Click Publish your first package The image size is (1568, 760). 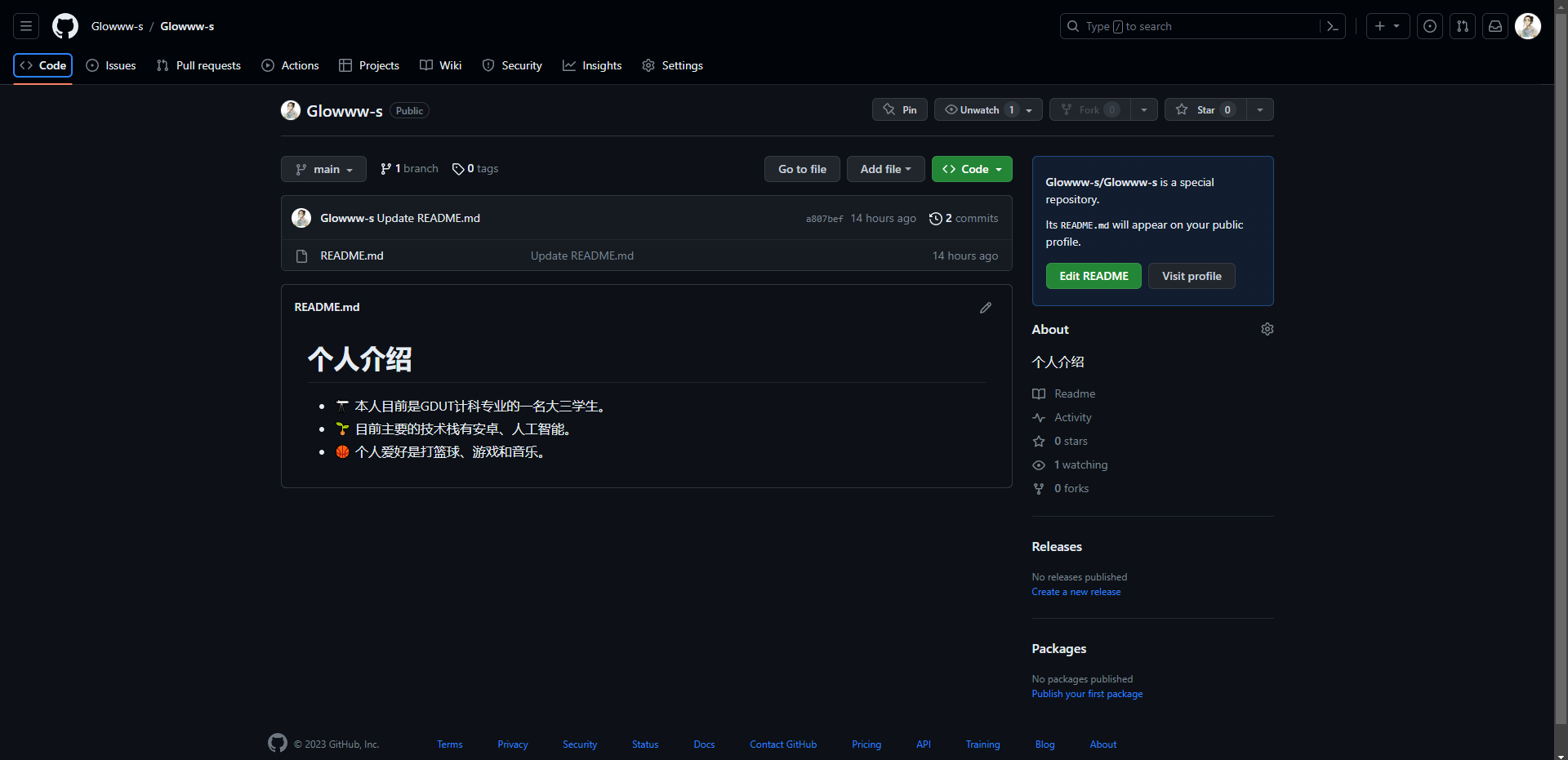1087,694
